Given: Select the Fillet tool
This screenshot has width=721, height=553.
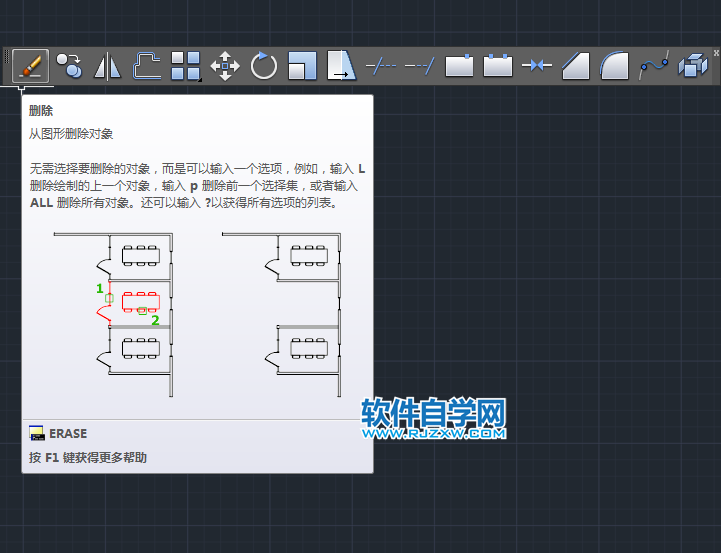Looking at the screenshot, I should (614, 66).
